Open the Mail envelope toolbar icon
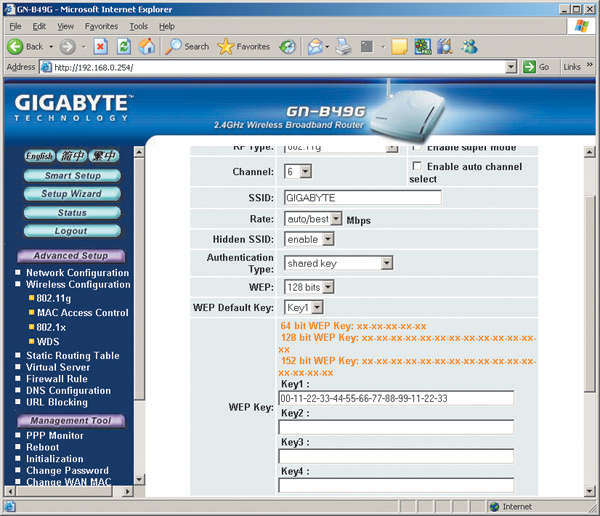Image resolution: width=600 pixels, height=516 pixels. 315,47
